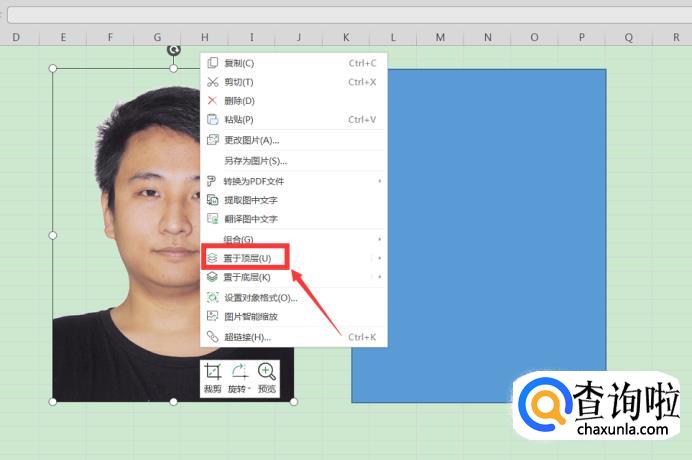Click the picture's bottom-right corner handle
This screenshot has width=692, height=460.
tap(294, 402)
